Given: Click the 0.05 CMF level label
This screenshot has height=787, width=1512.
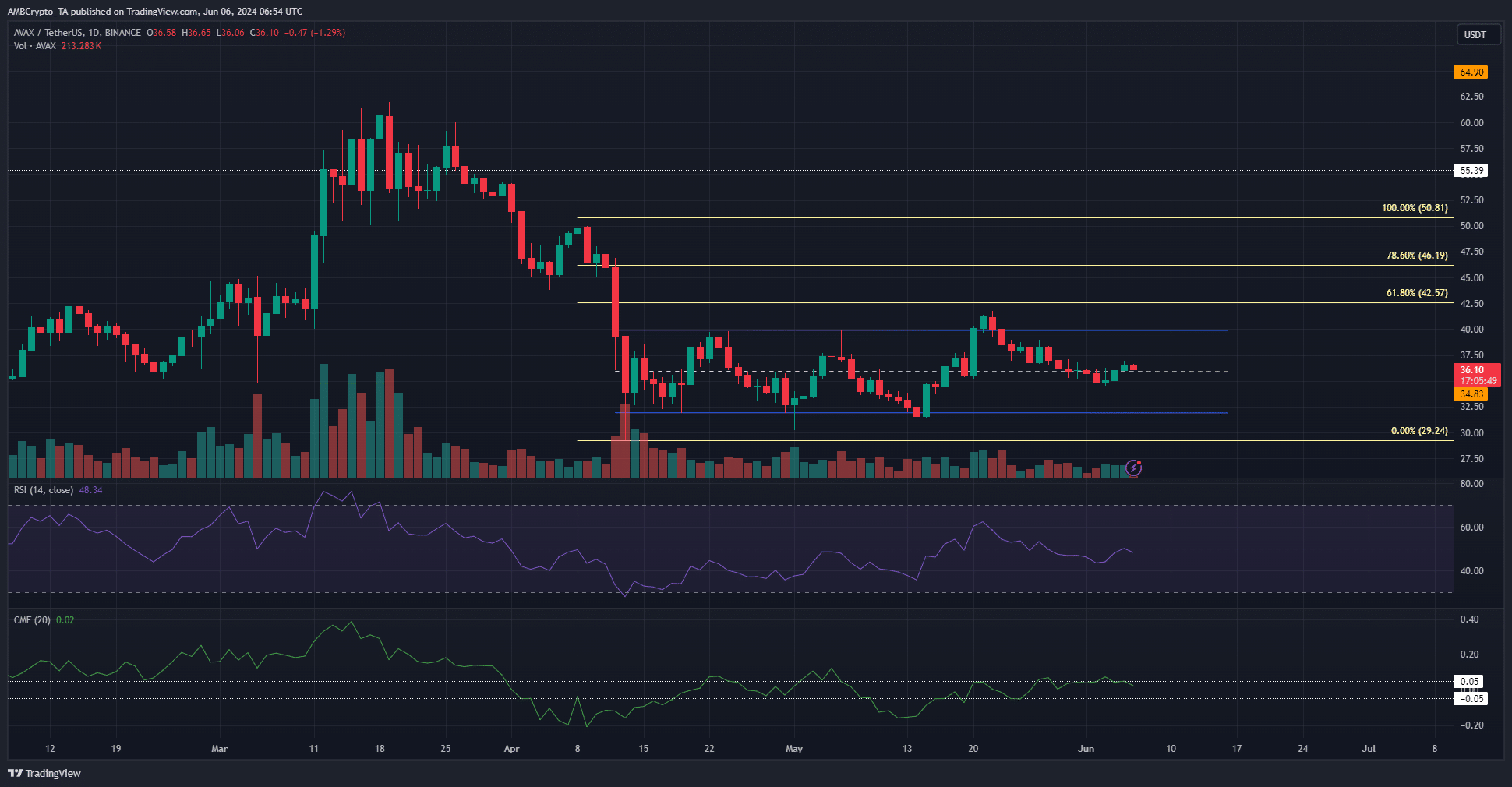Looking at the screenshot, I should [x=1469, y=682].
